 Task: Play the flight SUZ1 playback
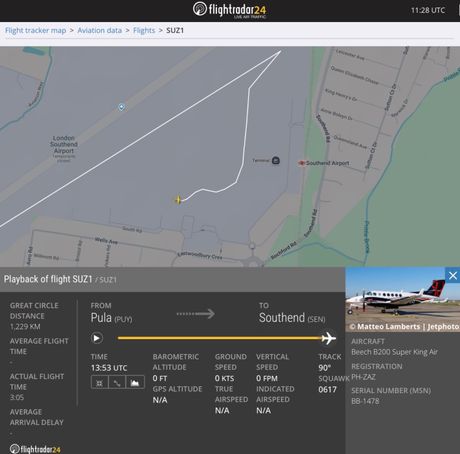(x=97, y=338)
